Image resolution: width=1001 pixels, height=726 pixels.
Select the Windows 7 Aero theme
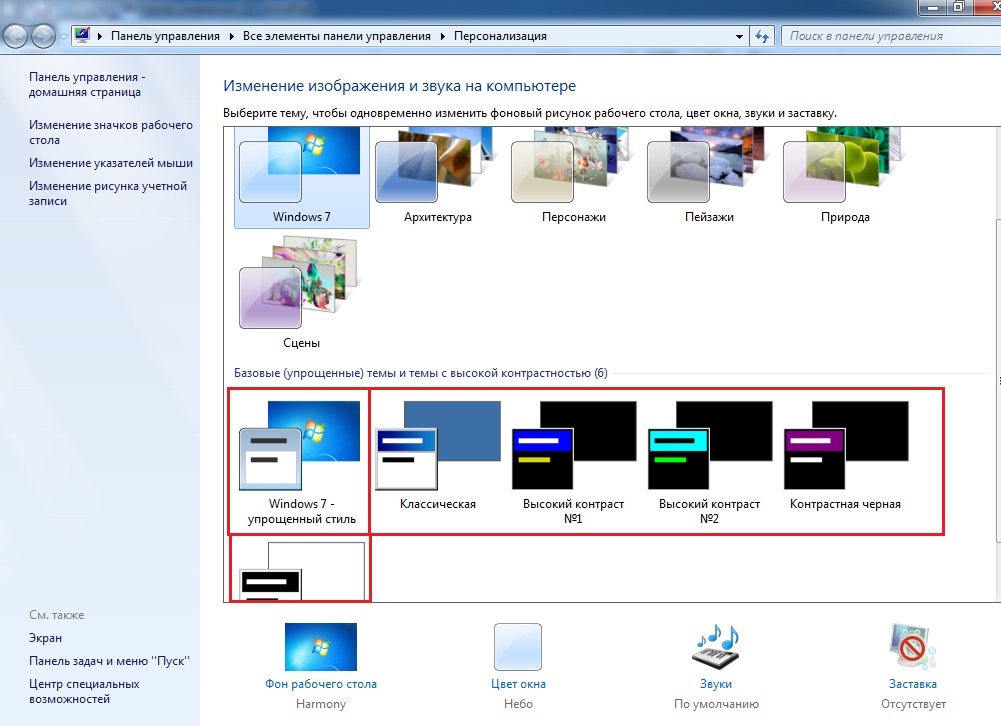point(301,176)
